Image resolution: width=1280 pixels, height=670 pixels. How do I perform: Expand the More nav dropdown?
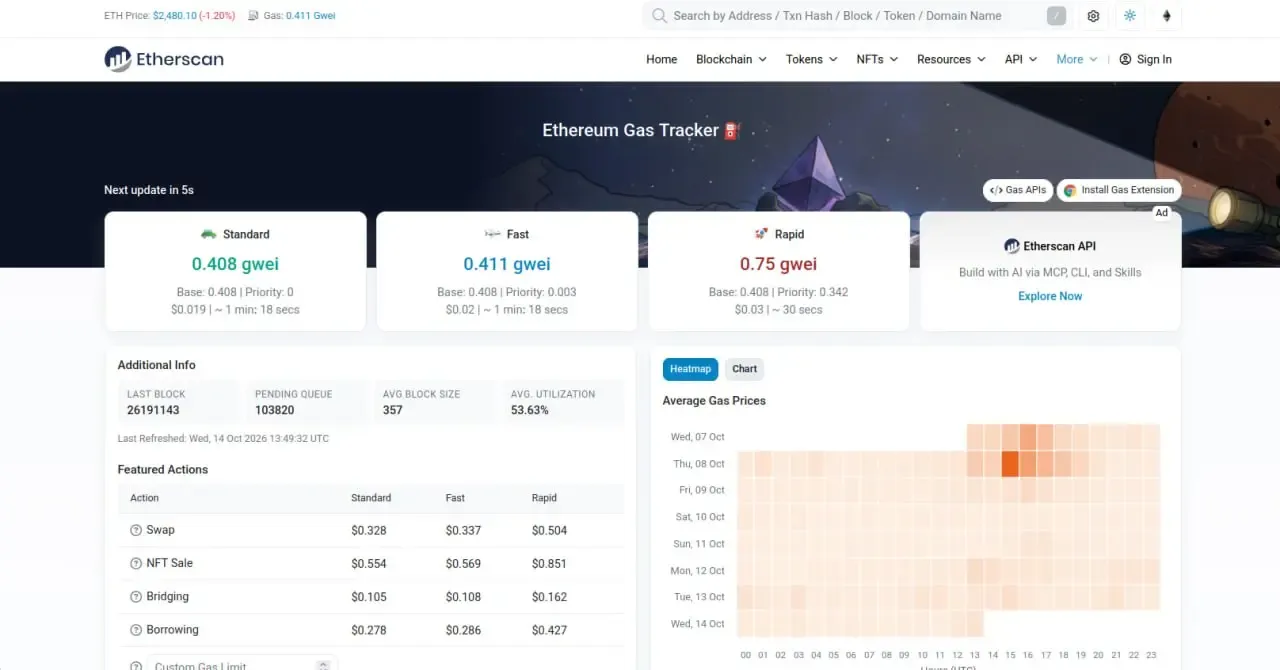(x=1077, y=59)
